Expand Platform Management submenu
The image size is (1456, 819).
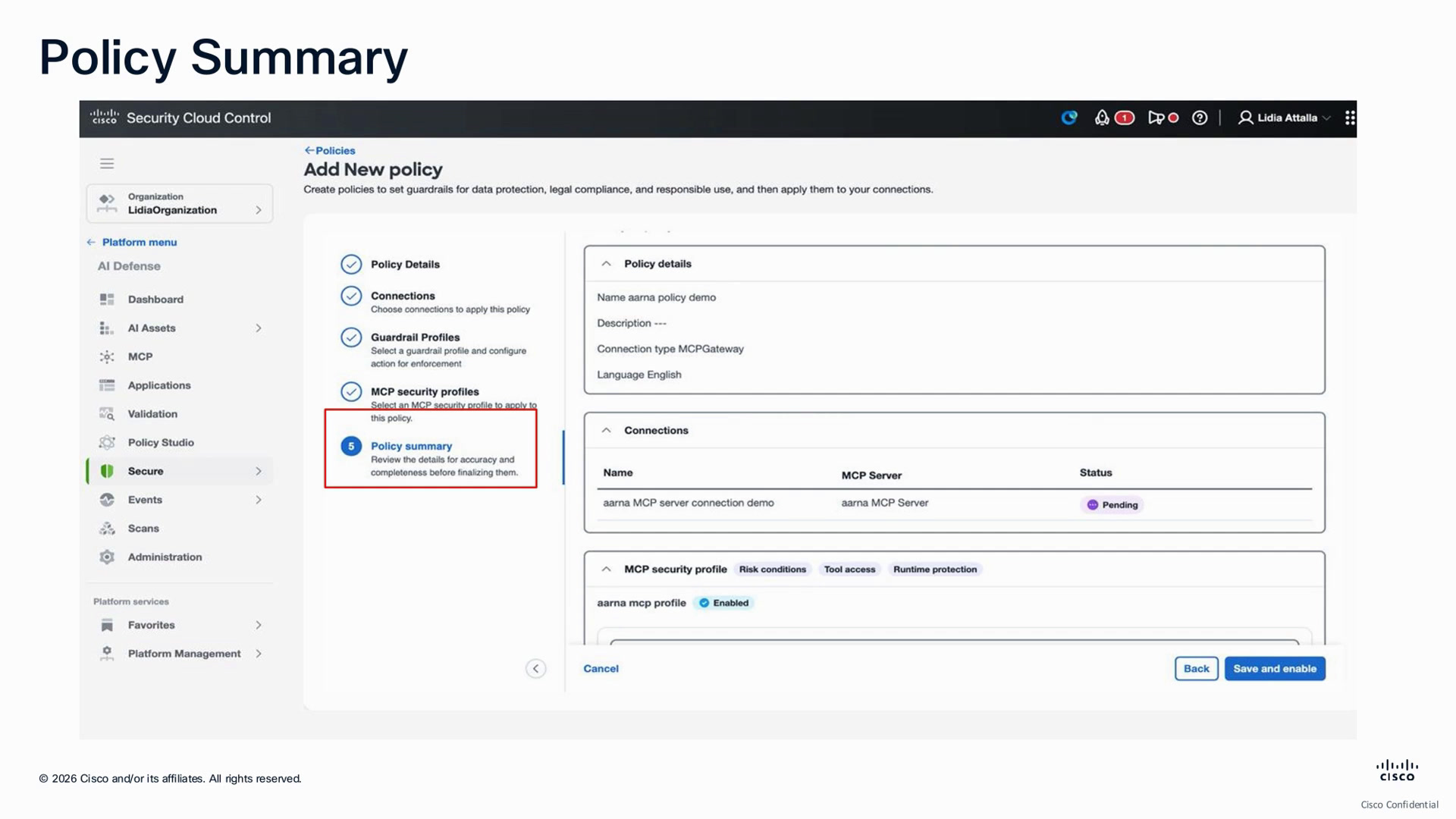point(259,654)
